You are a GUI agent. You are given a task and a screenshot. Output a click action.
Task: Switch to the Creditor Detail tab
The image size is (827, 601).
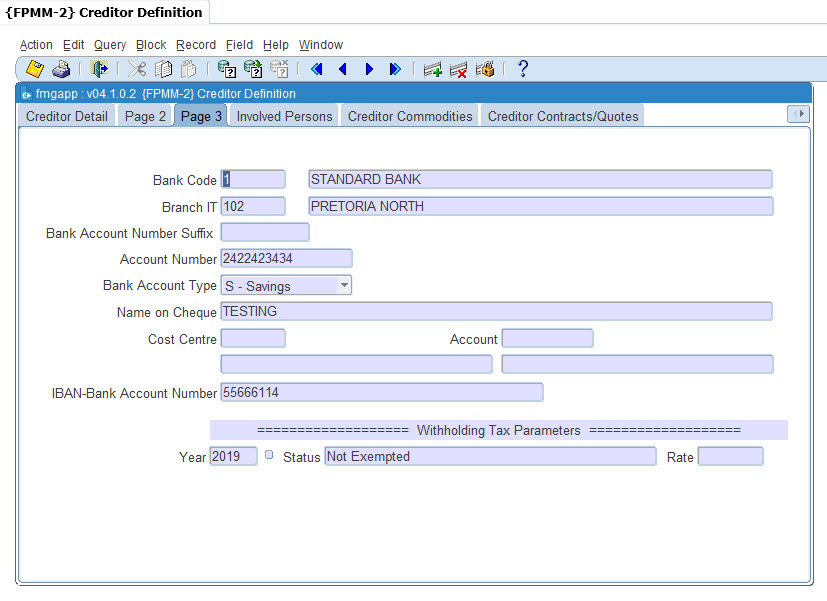tap(67, 116)
